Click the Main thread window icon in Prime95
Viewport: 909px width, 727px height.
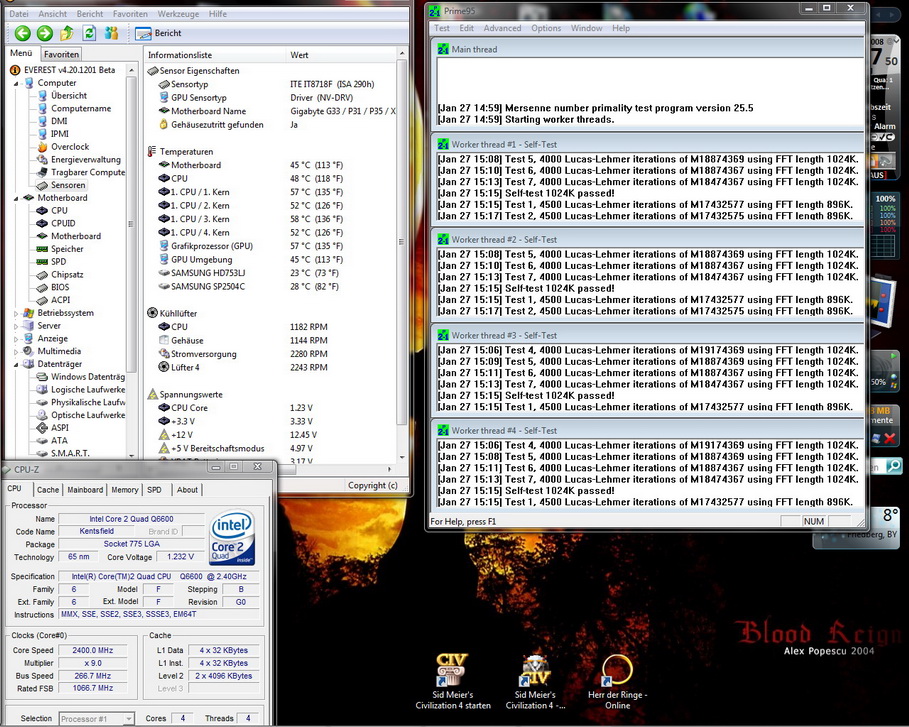443,49
